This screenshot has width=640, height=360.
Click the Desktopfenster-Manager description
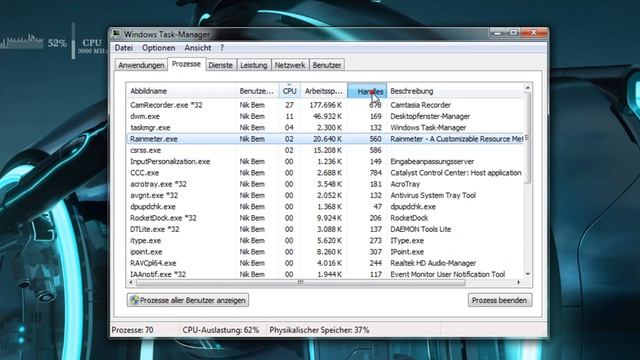430,116
